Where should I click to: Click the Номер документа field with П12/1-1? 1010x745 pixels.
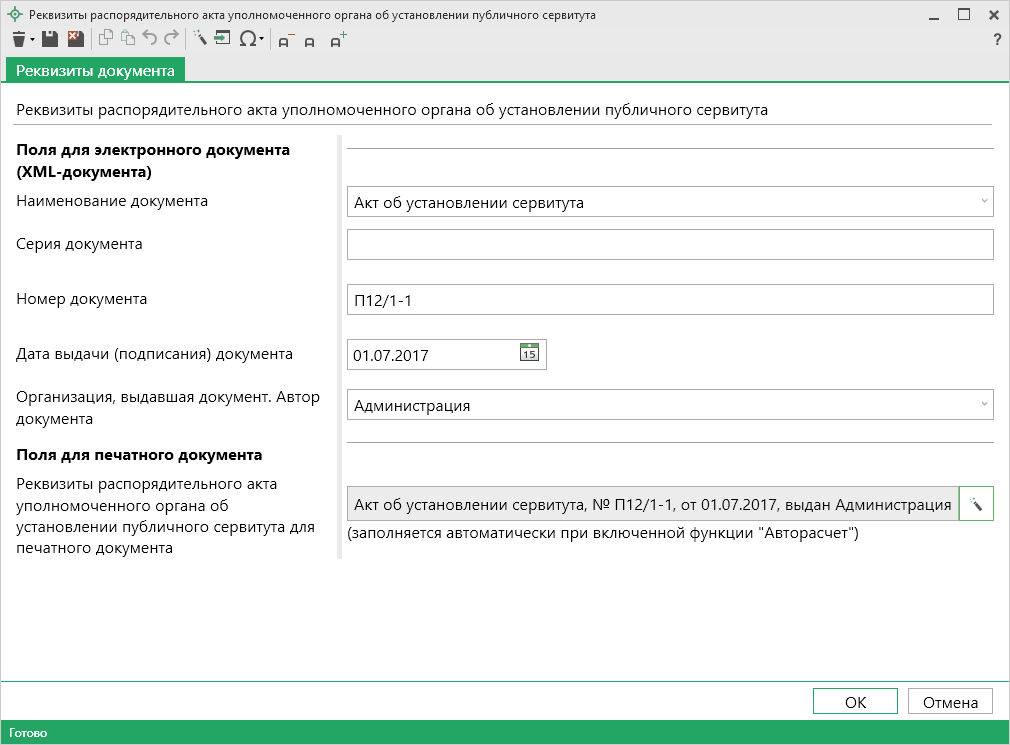coord(669,299)
